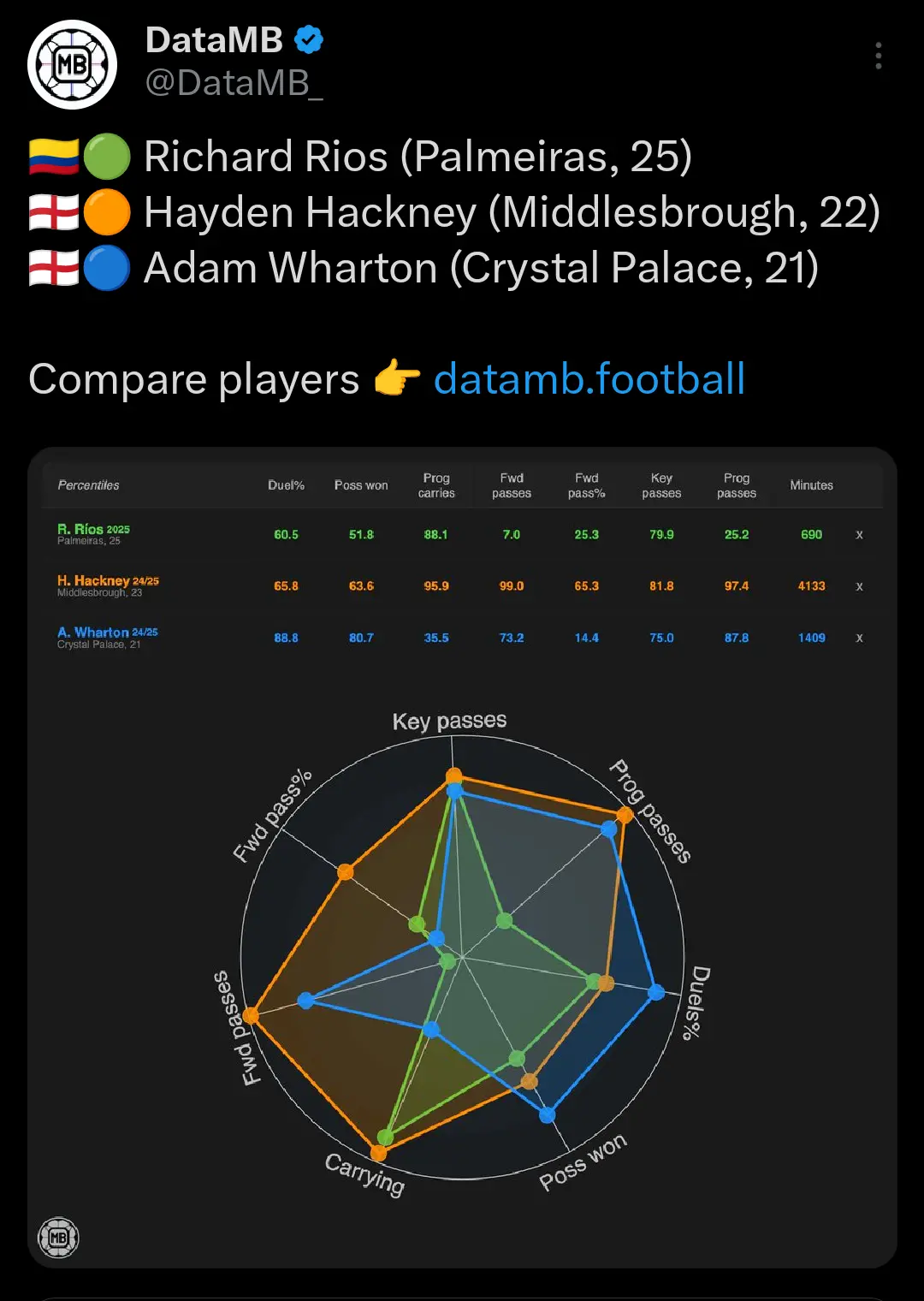Click the Duel% column header

coord(286,485)
